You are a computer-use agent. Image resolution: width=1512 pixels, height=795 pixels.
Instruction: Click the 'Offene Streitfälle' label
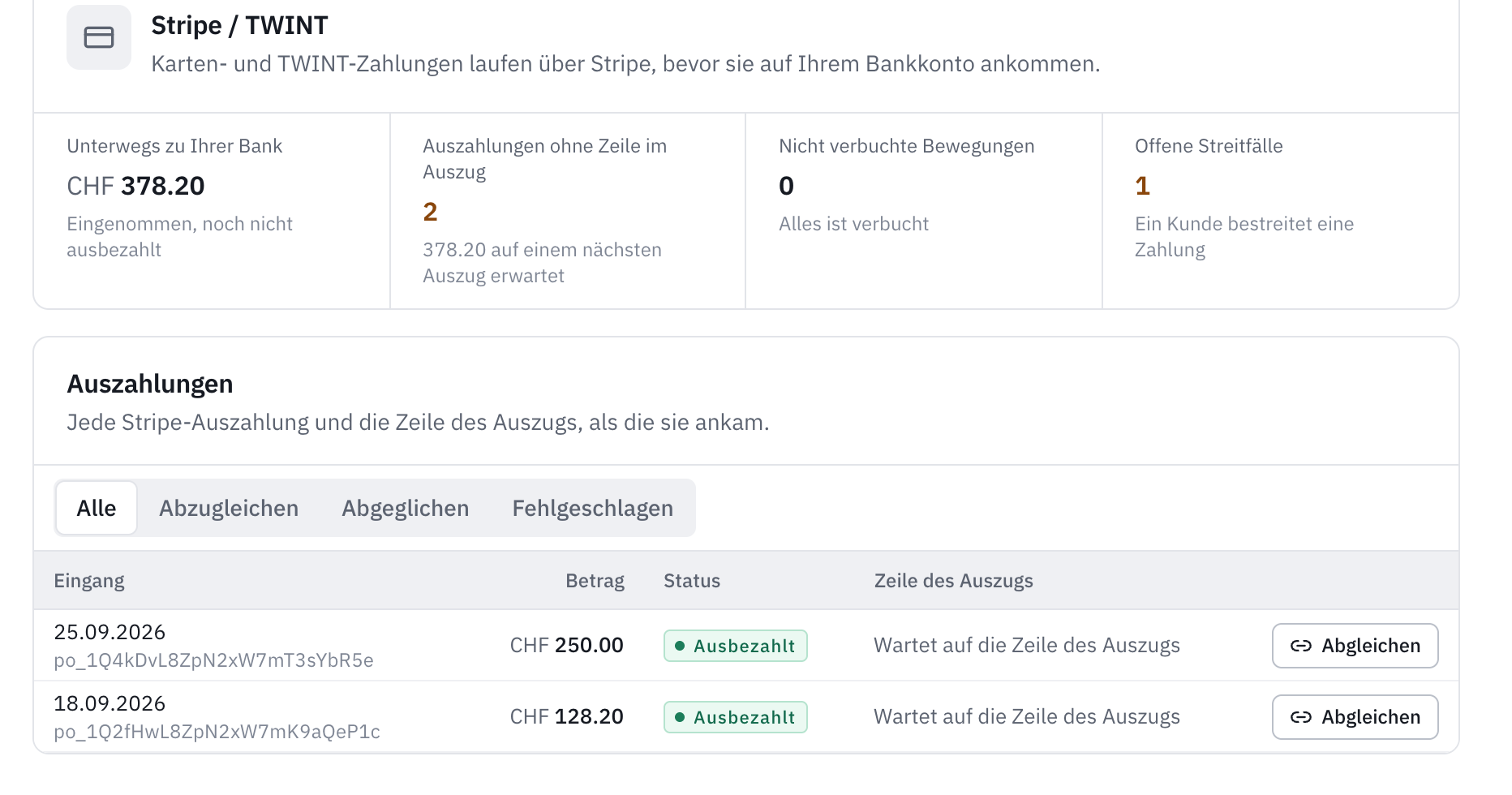[1209, 146]
